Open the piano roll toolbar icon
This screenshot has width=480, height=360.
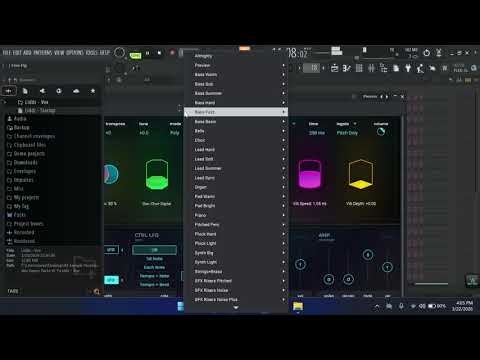347,68
